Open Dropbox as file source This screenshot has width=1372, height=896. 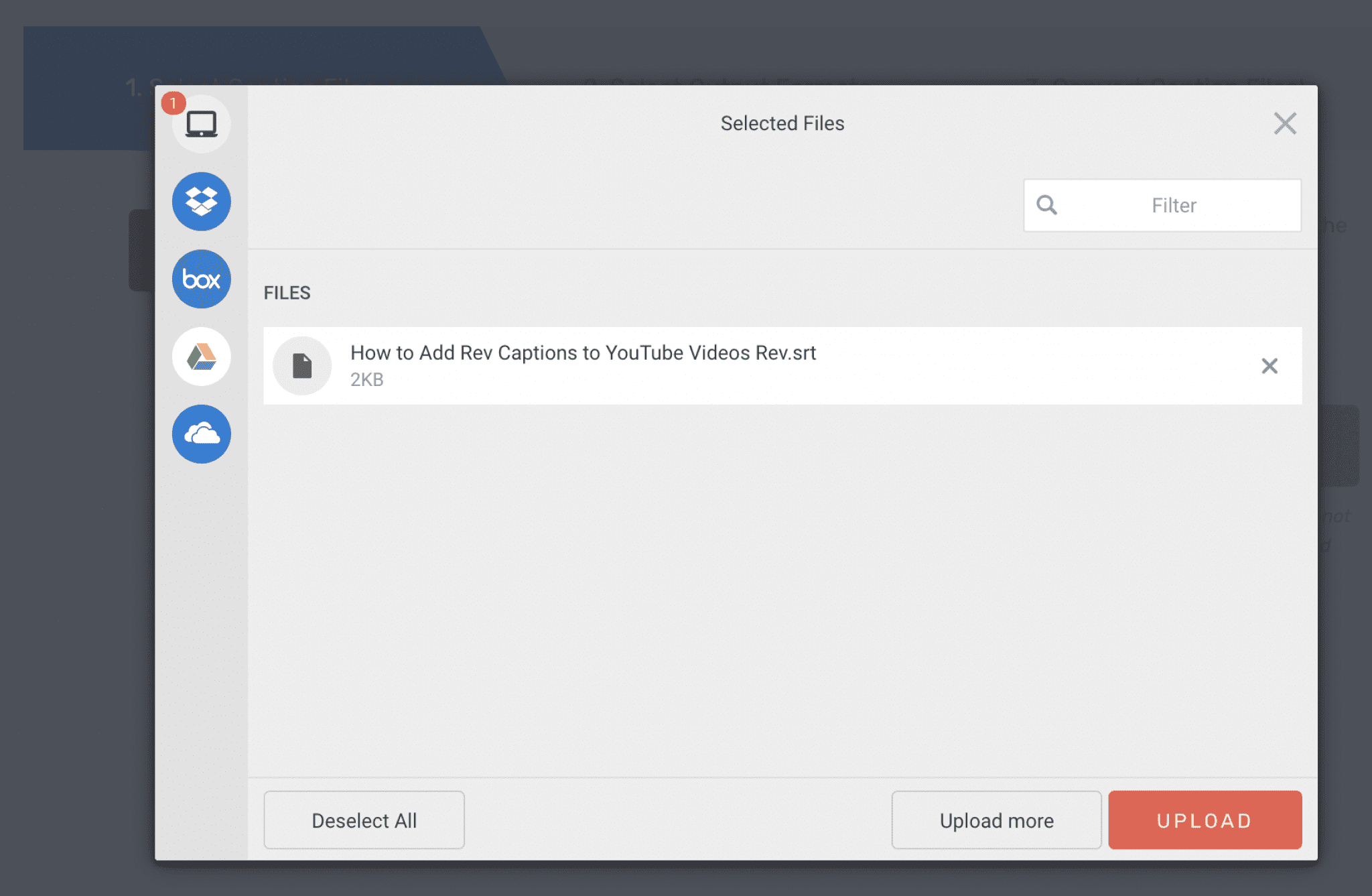tap(201, 202)
